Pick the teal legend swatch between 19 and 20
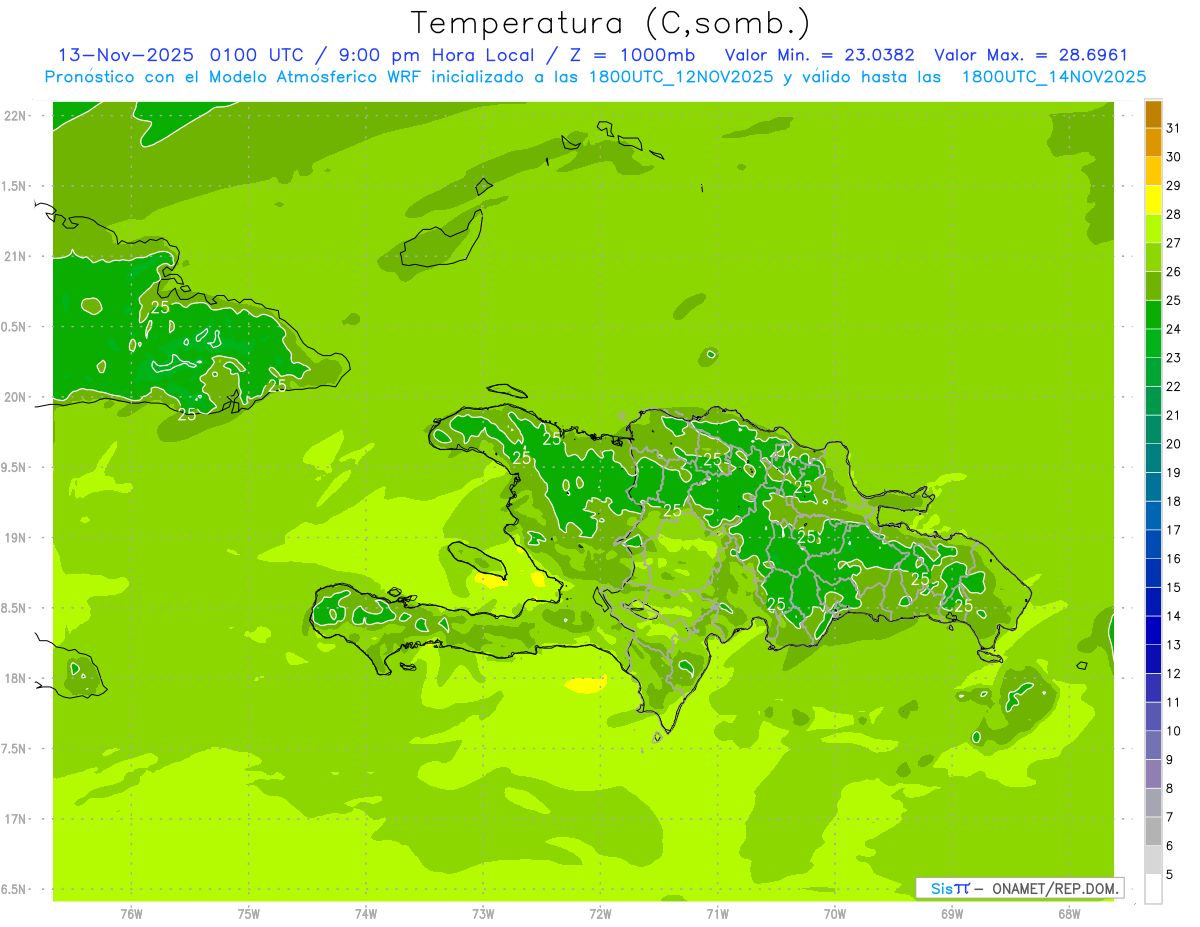This screenshot has width=1200, height=927. point(1153,458)
